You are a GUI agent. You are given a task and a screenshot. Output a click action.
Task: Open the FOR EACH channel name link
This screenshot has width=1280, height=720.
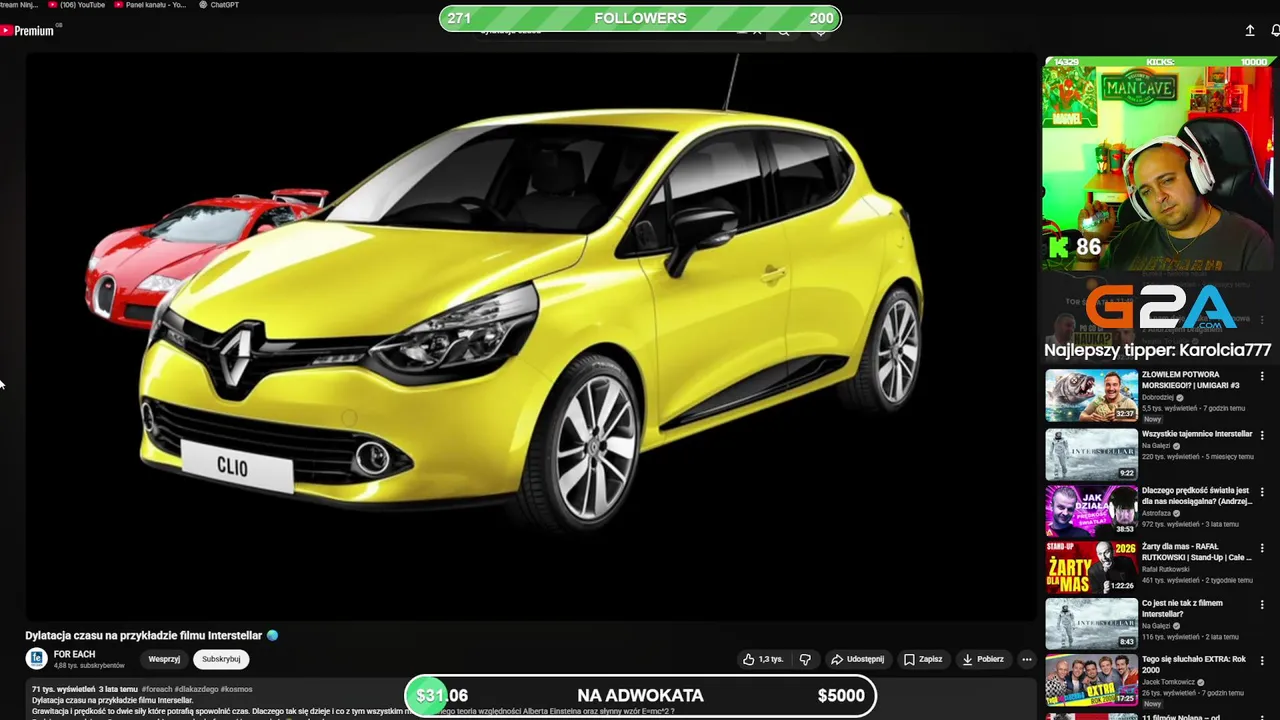click(x=74, y=654)
